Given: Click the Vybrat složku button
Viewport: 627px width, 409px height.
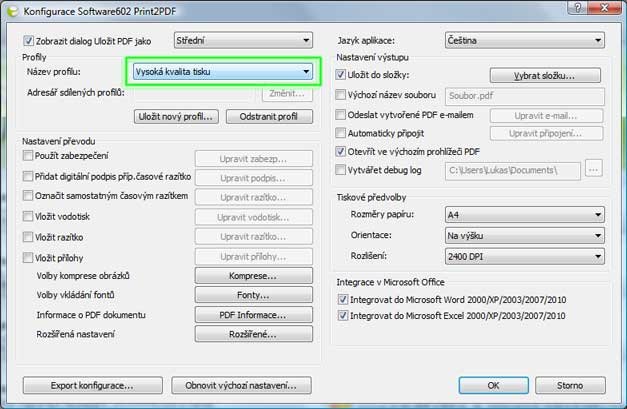Looking at the screenshot, I should 546,75.
